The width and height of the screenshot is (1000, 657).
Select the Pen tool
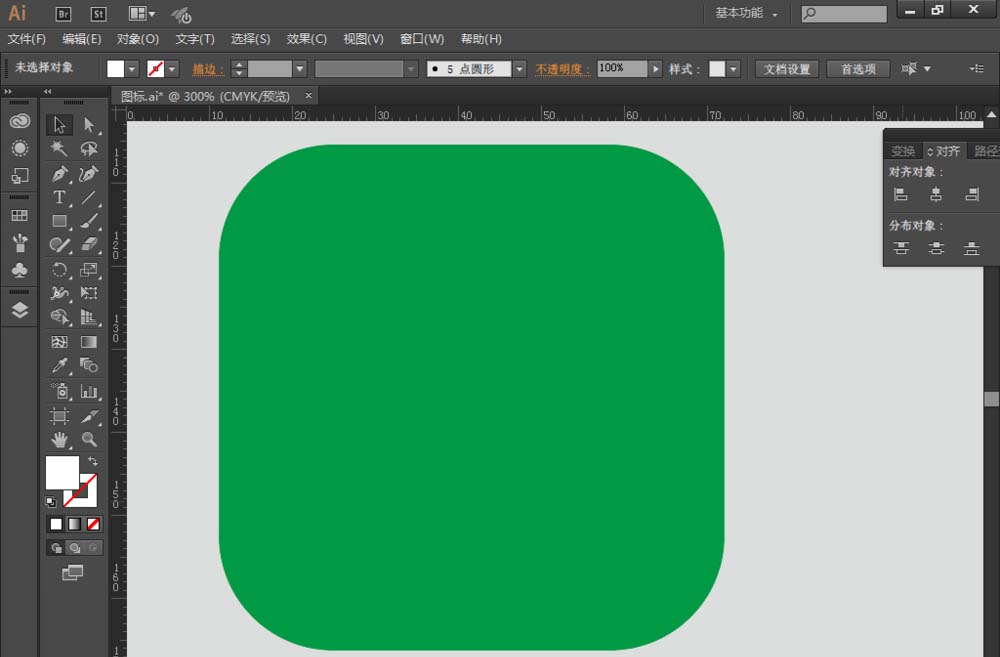click(60, 173)
